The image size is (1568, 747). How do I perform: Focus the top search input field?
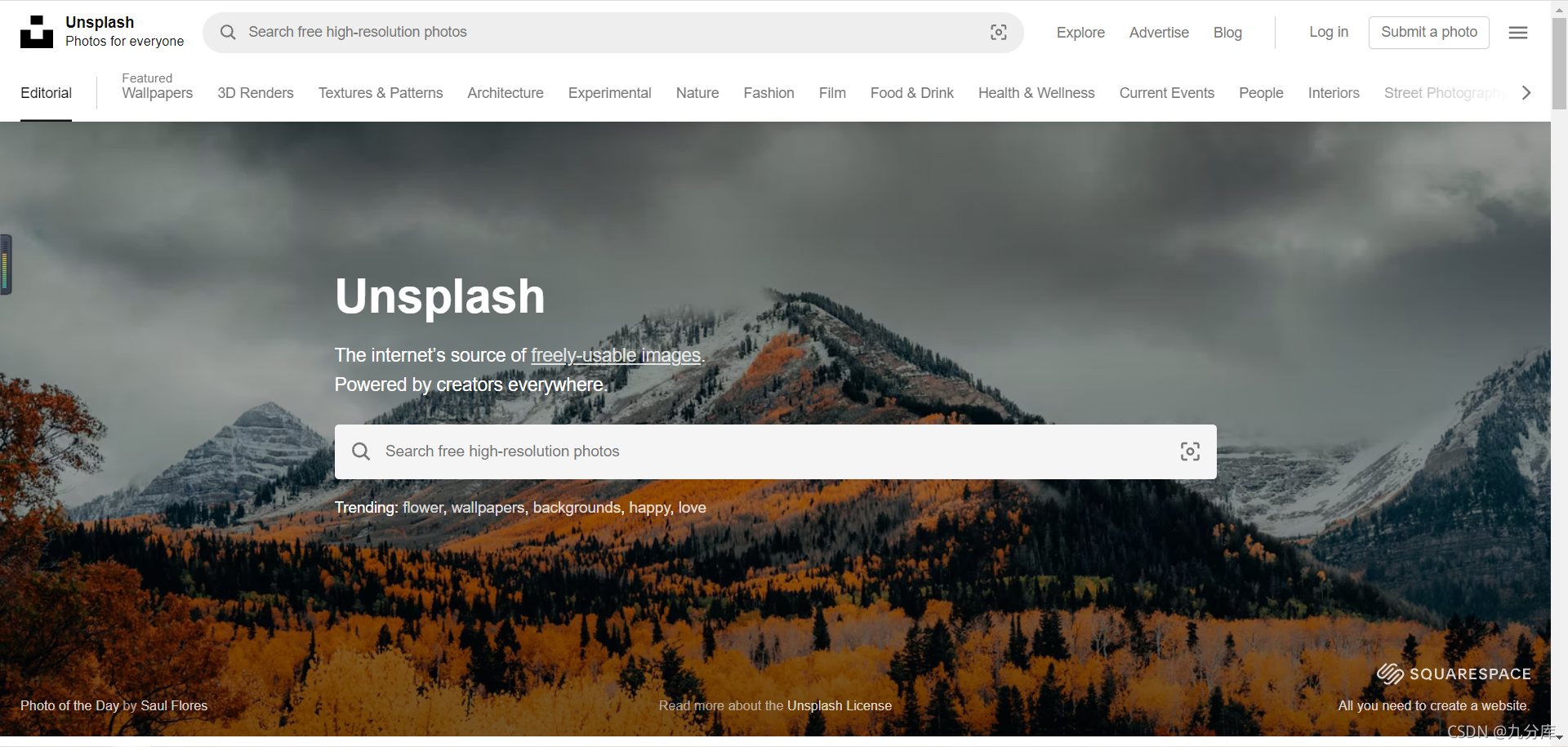click(x=612, y=32)
